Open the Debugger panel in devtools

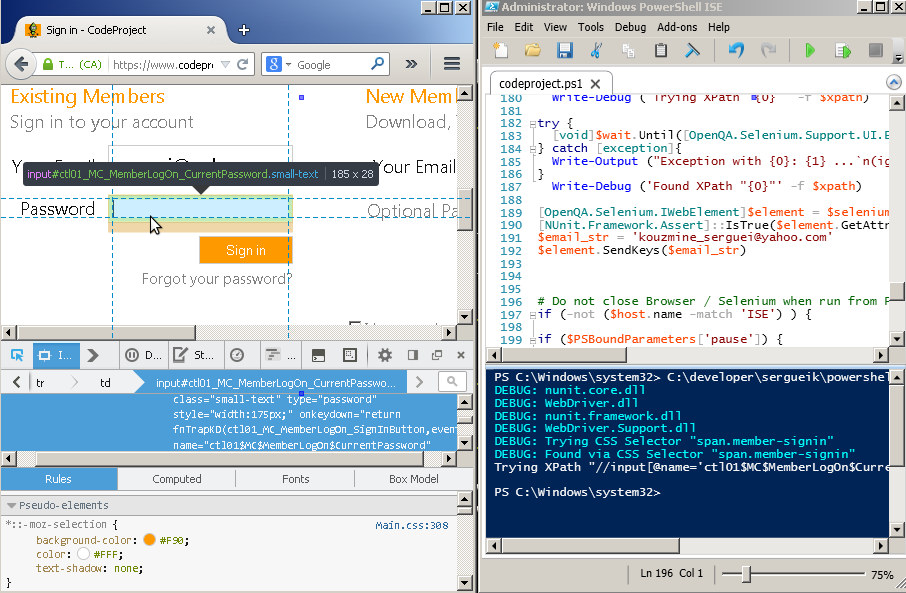click(144, 355)
